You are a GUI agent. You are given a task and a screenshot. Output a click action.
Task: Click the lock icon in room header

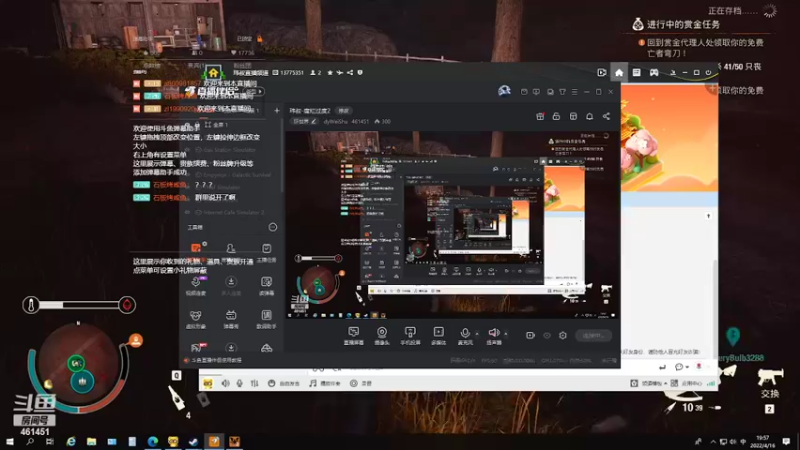coord(556,116)
